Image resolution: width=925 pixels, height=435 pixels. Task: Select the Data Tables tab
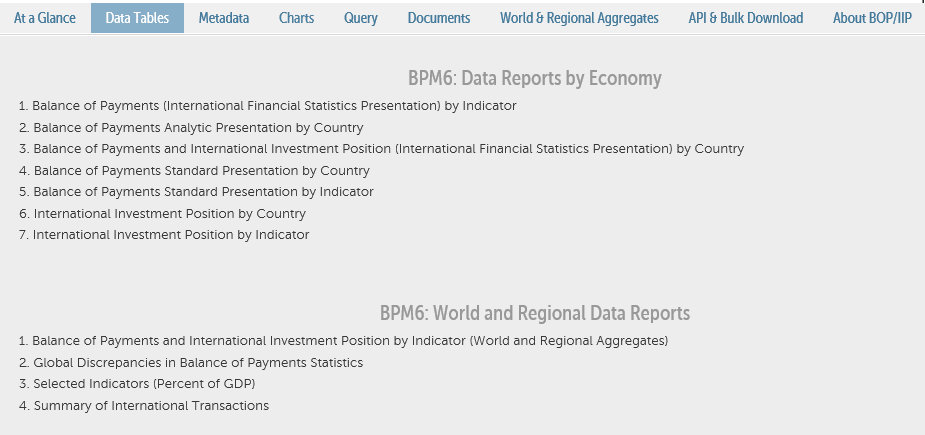(x=137, y=18)
